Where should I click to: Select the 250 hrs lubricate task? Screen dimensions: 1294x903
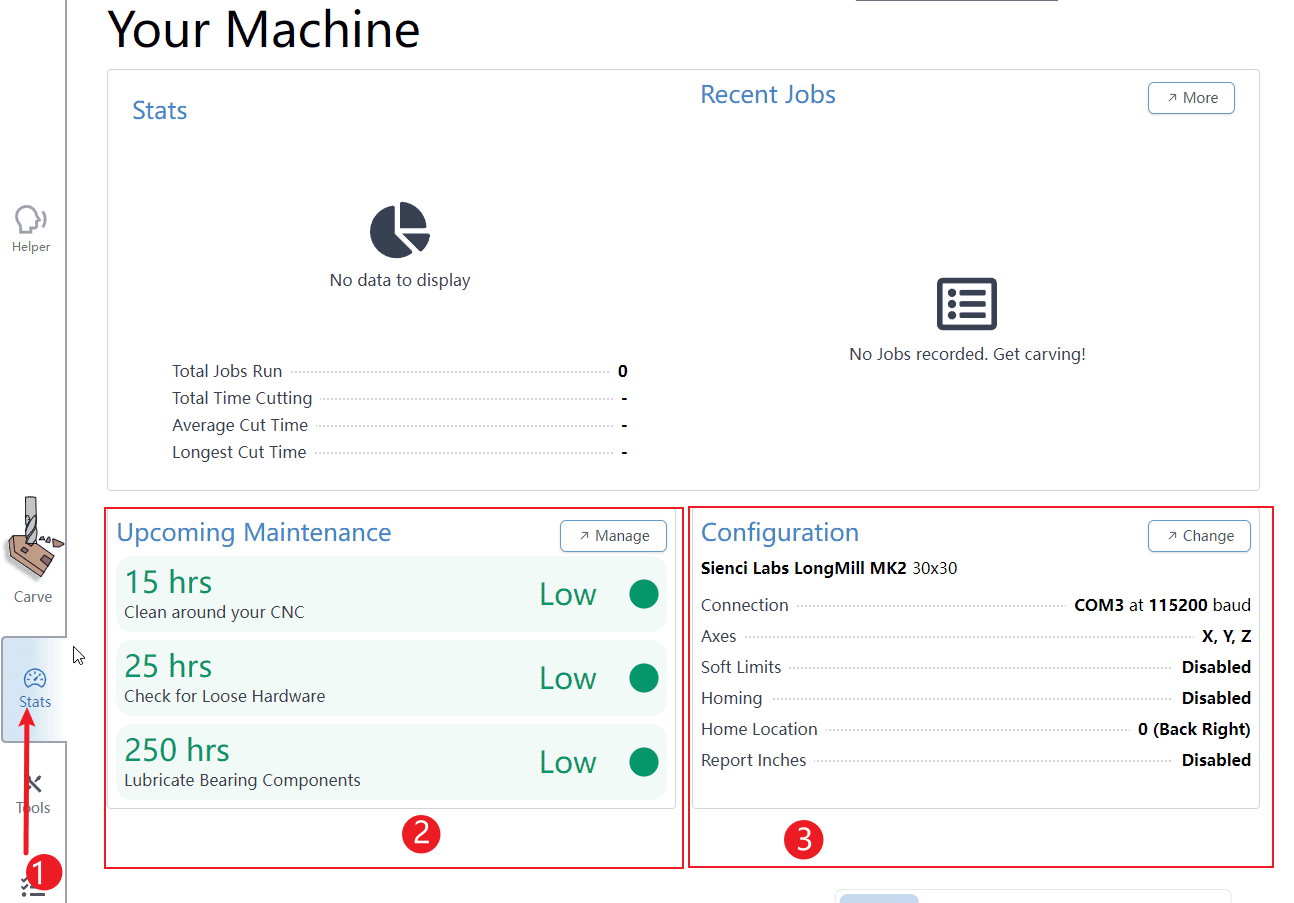[390, 762]
